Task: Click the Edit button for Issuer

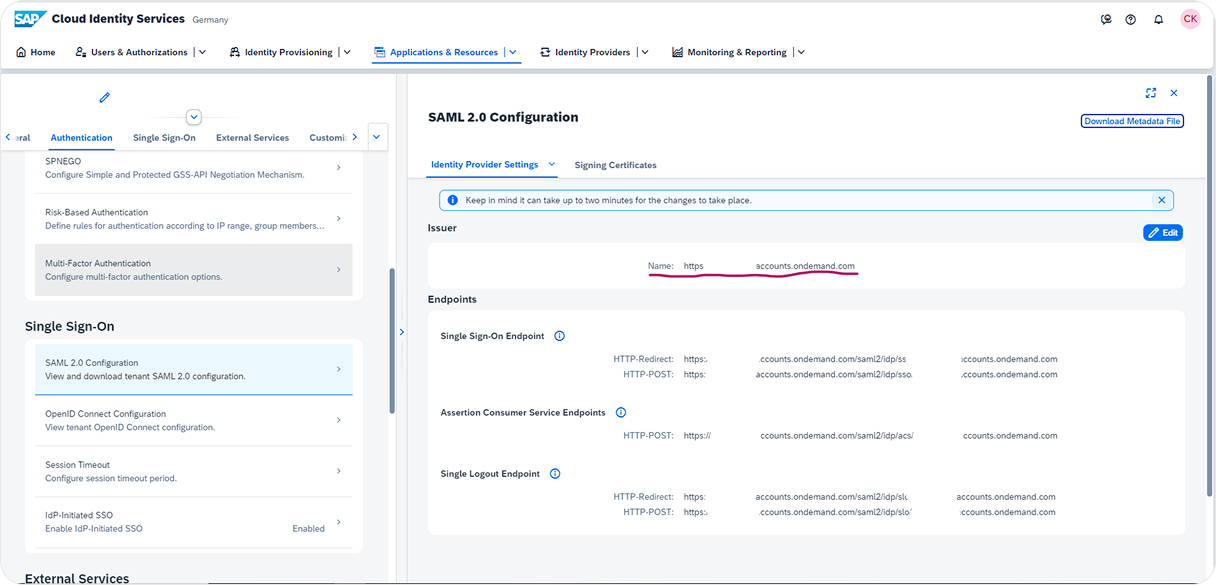Action: pyautogui.click(x=1163, y=232)
